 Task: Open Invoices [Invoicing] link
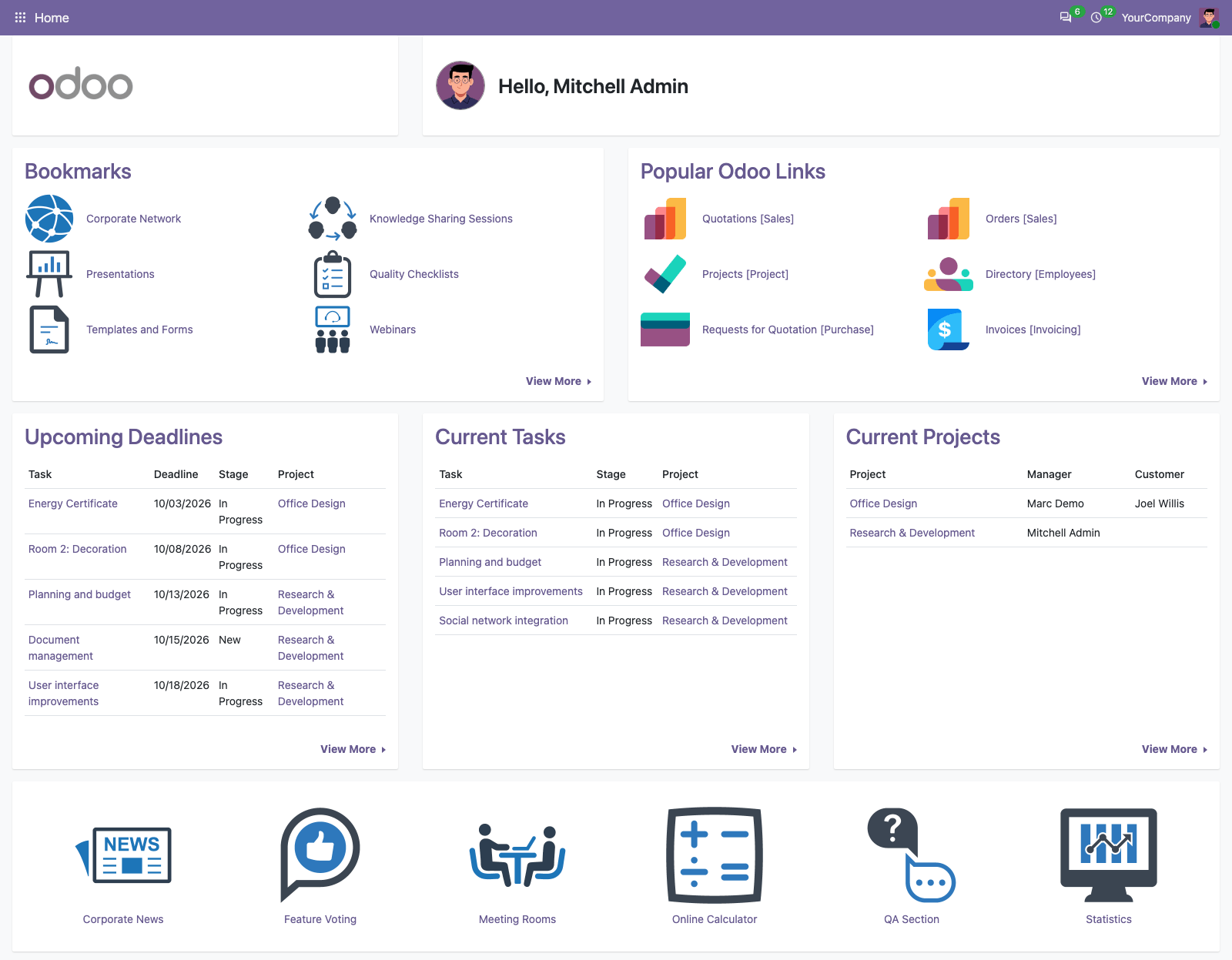[1033, 329]
